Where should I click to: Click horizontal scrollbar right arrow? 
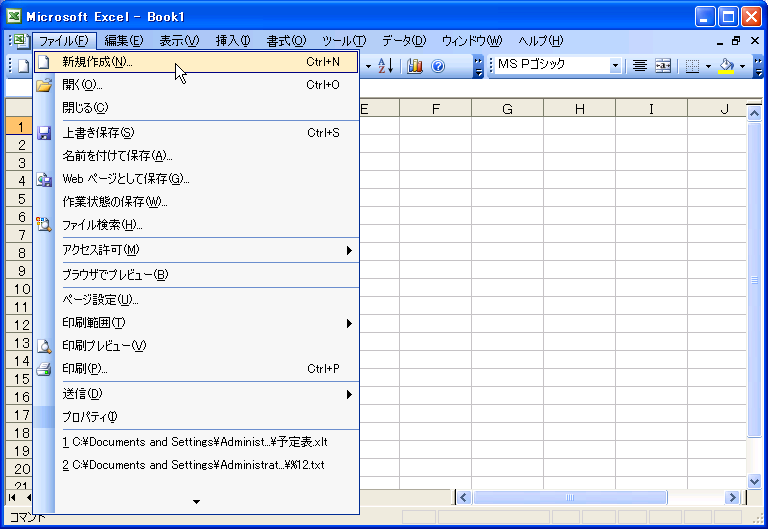point(732,498)
